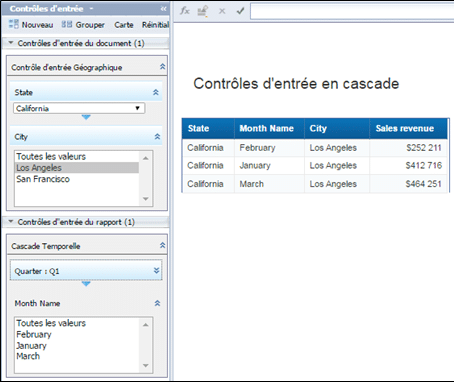Collapse Contrôle d'entrée Géographique group
This screenshot has width=454, height=382.
point(162,67)
